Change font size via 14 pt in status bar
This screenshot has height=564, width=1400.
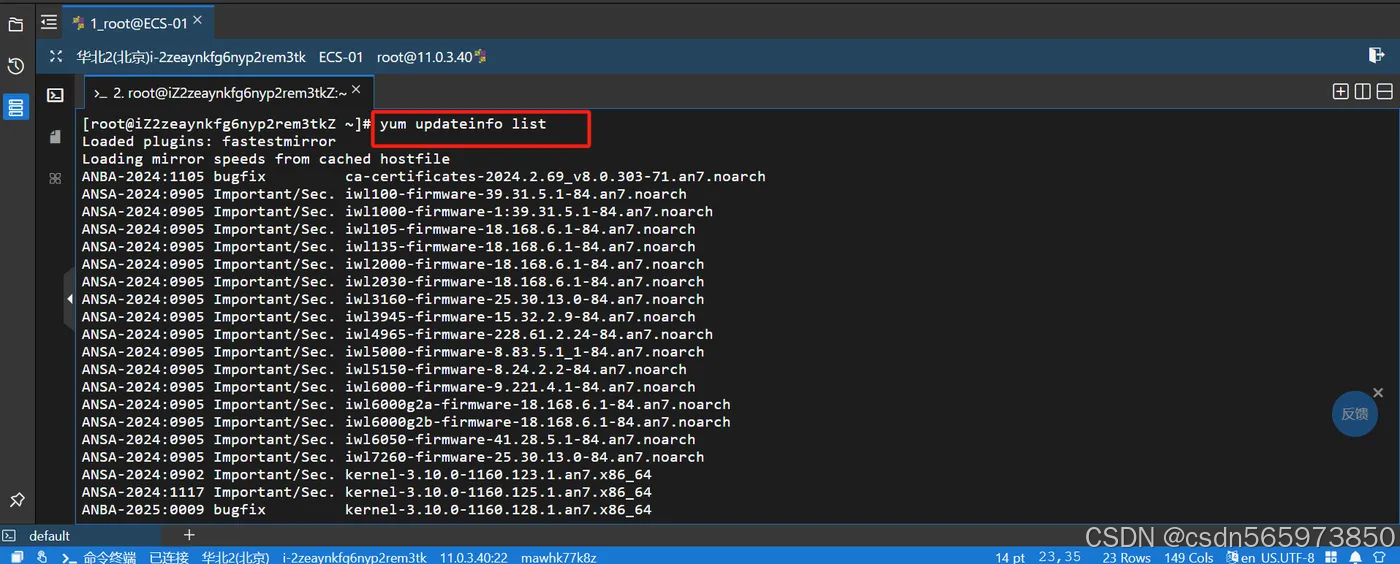pyautogui.click(x=1010, y=557)
